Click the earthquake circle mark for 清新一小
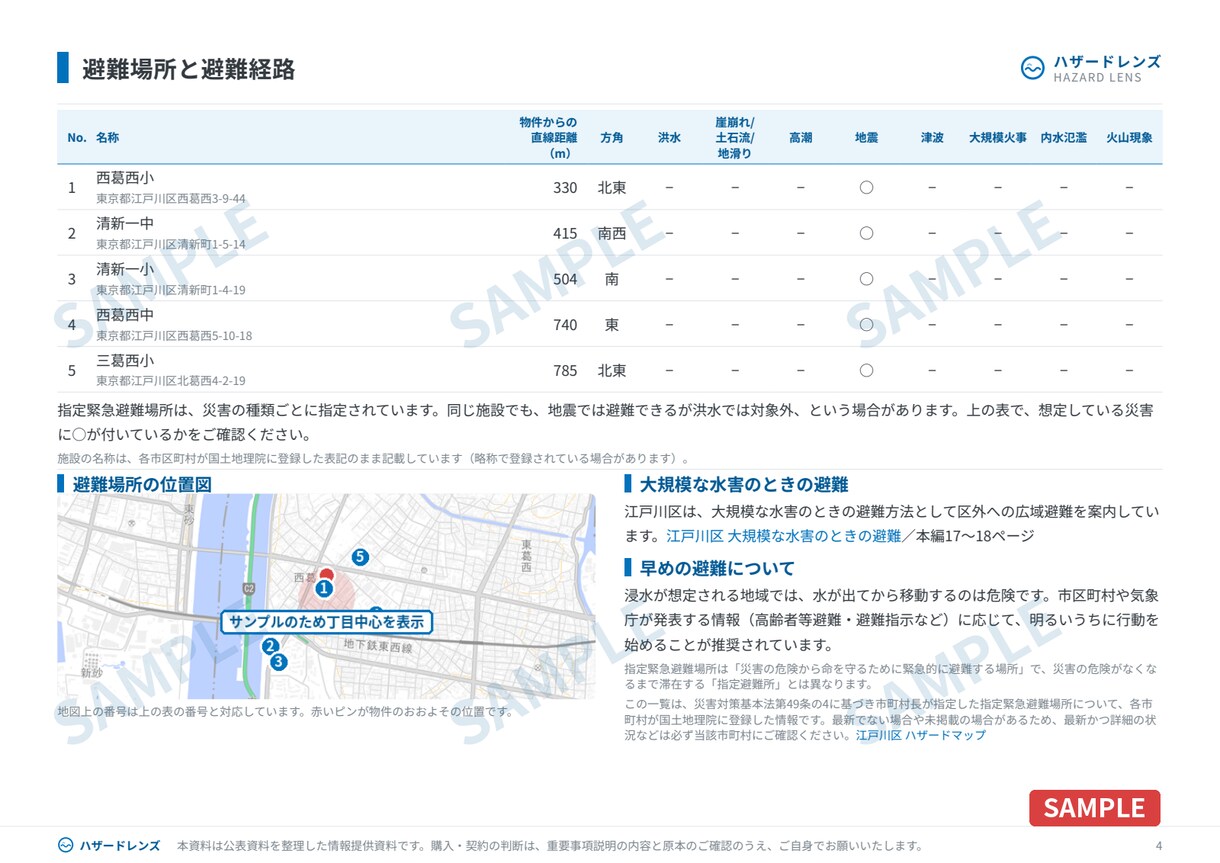 pyautogui.click(x=866, y=279)
